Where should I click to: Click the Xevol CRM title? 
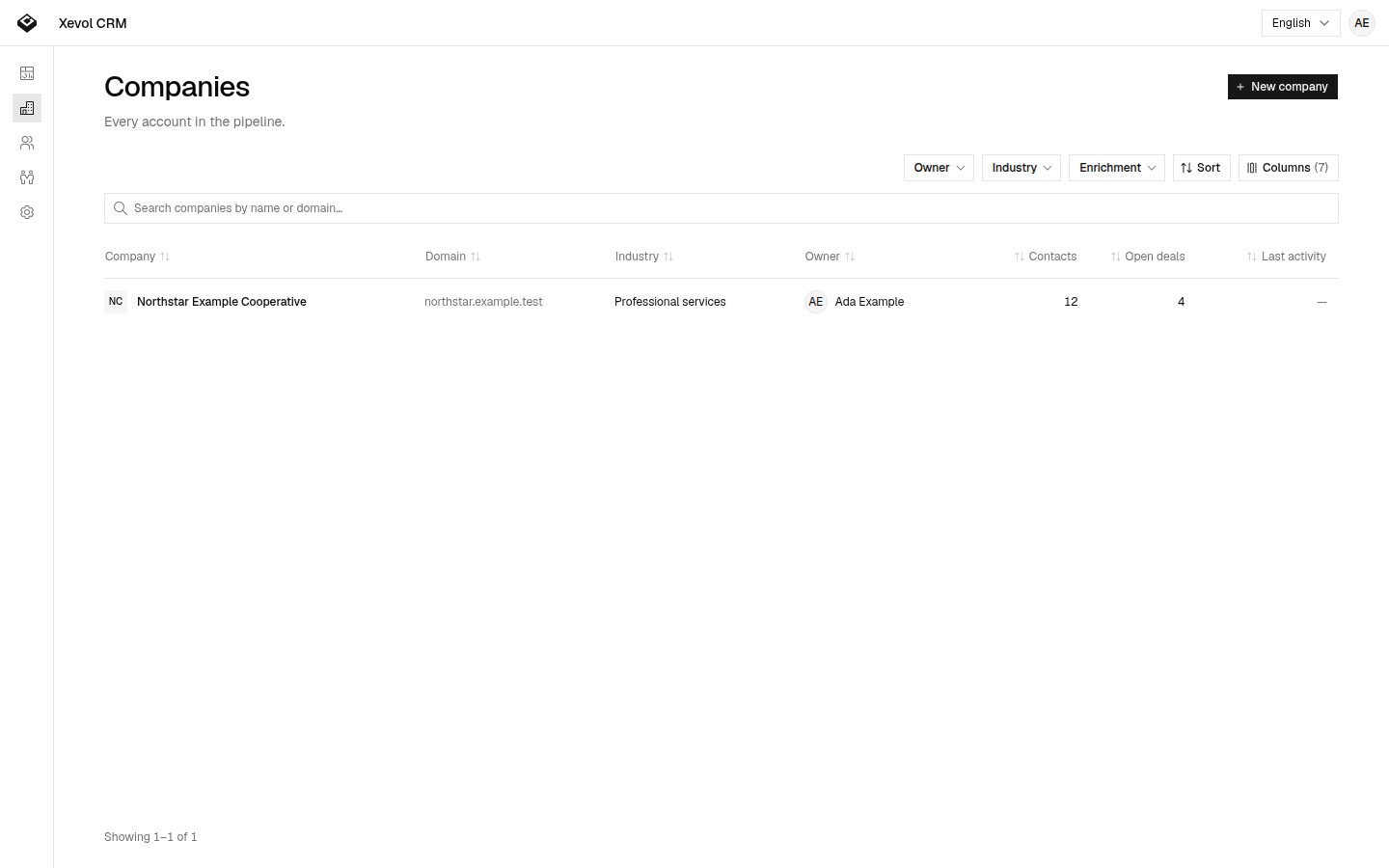coord(93,23)
